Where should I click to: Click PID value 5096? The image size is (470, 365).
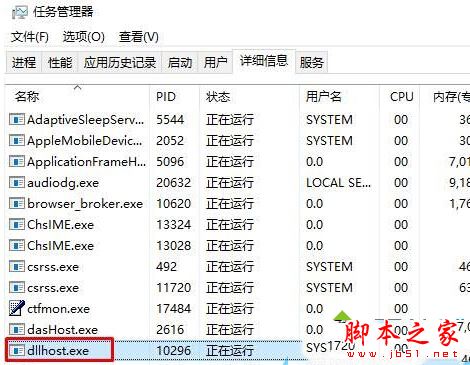pyautogui.click(x=170, y=162)
